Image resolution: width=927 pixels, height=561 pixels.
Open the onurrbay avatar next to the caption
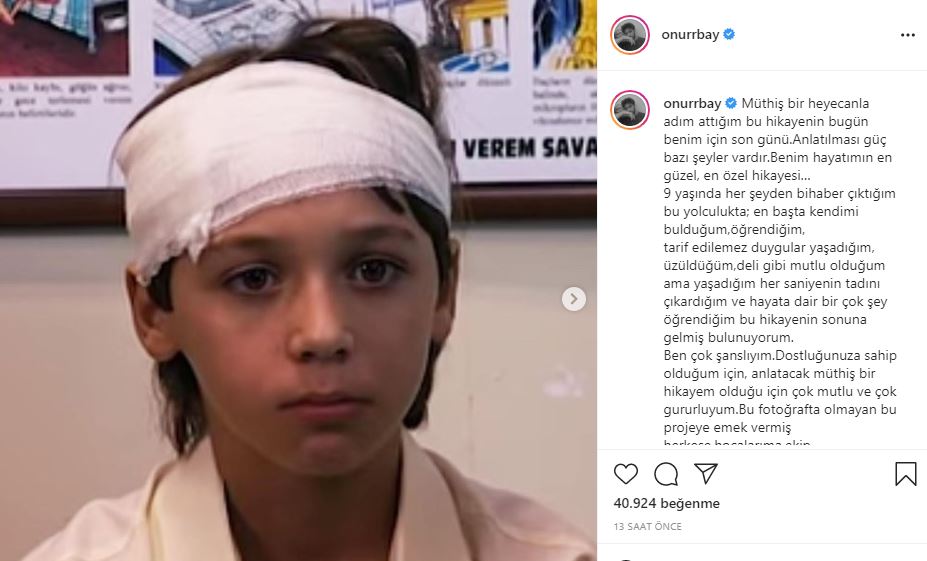pyautogui.click(x=630, y=110)
